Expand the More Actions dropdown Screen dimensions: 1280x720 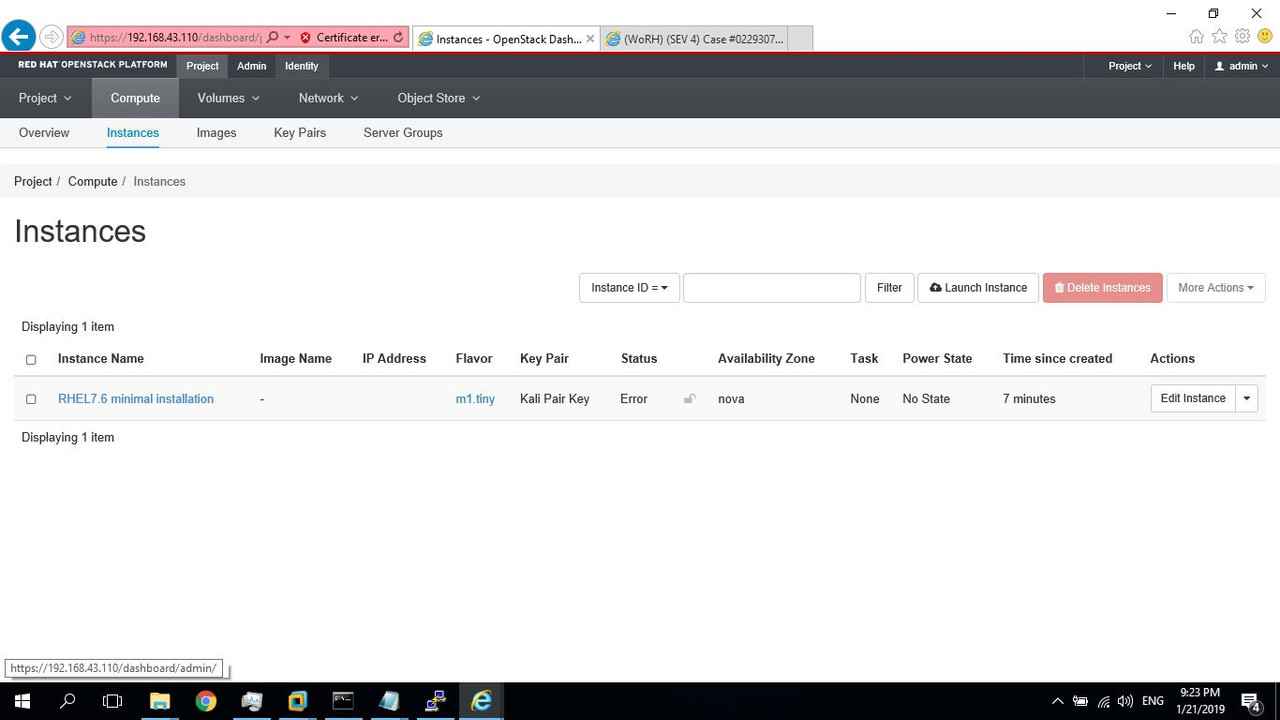1216,288
